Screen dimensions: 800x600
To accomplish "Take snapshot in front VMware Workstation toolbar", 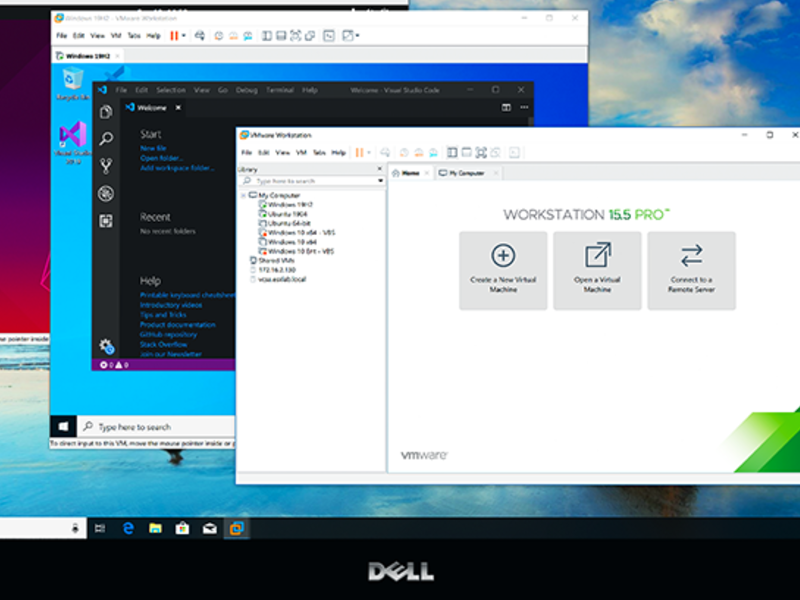I will tap(404, 153).
